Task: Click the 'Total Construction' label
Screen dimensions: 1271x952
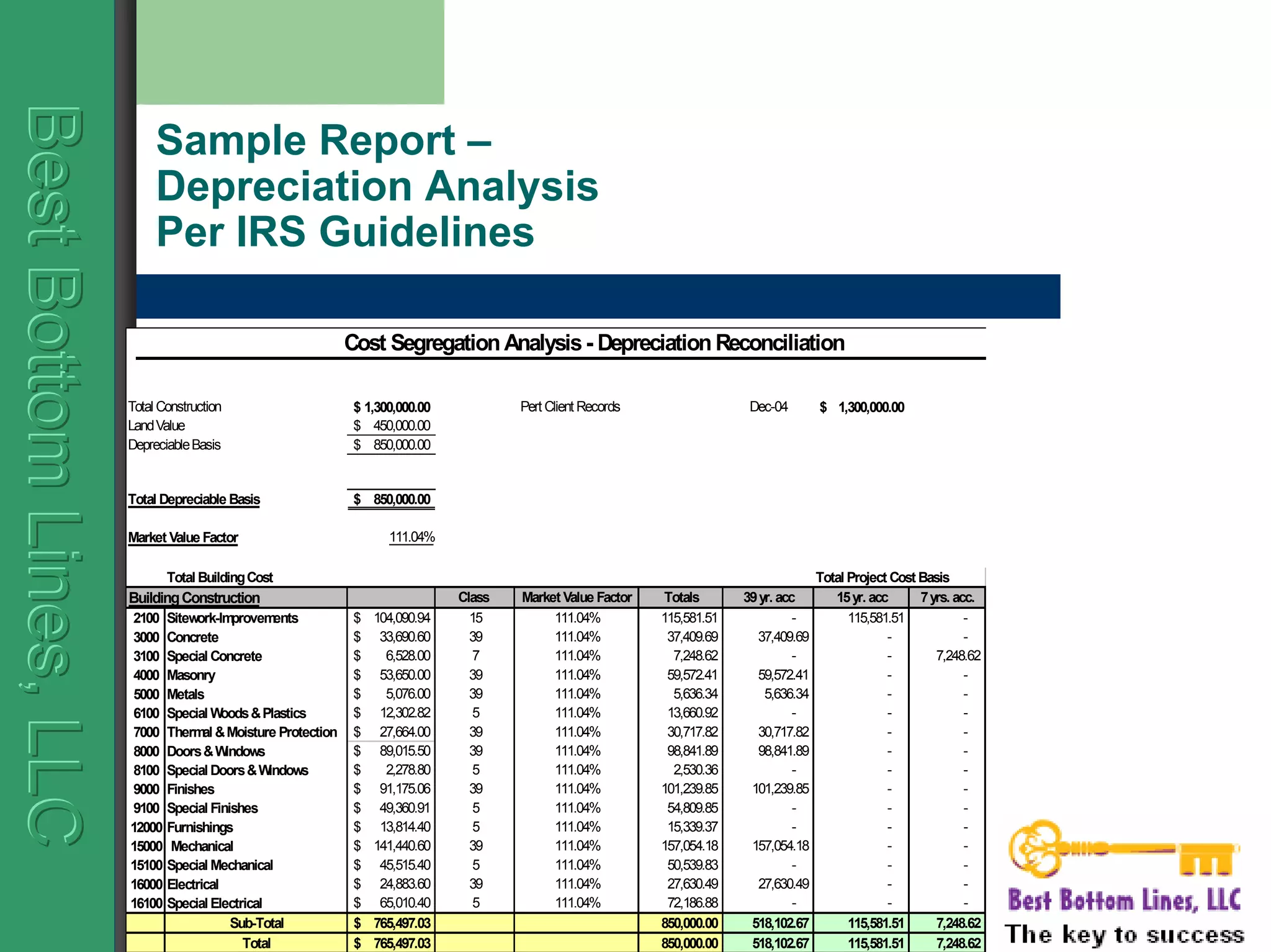Action: click(x=174, y=406)
